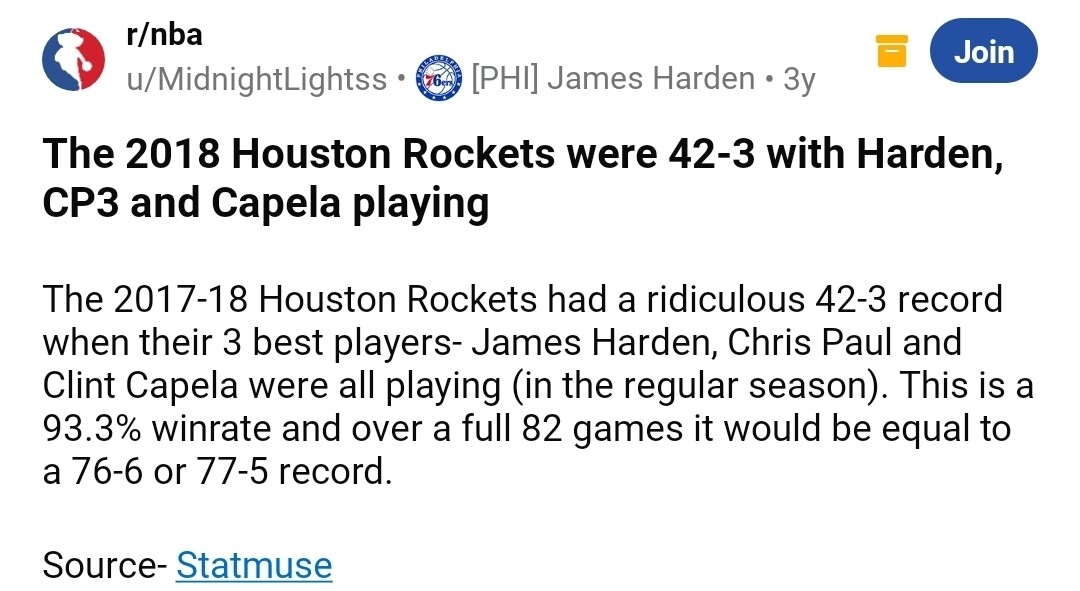Click the 'a 76-6 or 77-5 record.' line
Image resolution: width=1080 pixels, height=591 pixels.
pyautogui.click(x=216, y=471)
